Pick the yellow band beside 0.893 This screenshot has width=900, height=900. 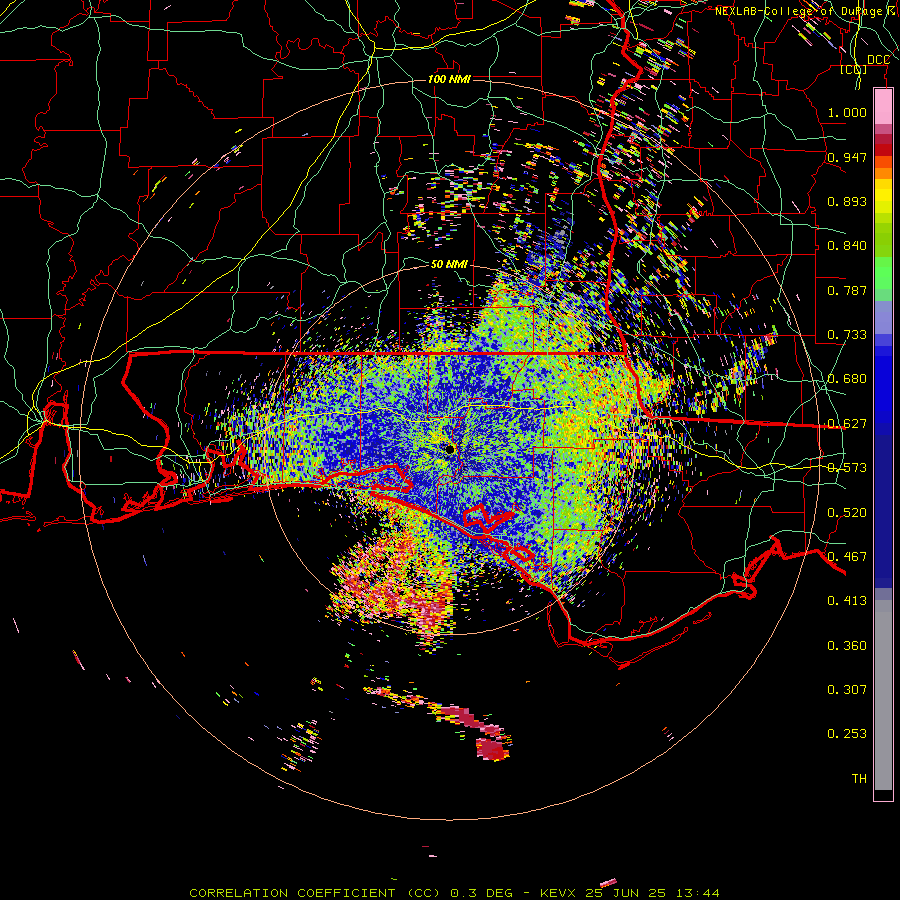point(883,200)
